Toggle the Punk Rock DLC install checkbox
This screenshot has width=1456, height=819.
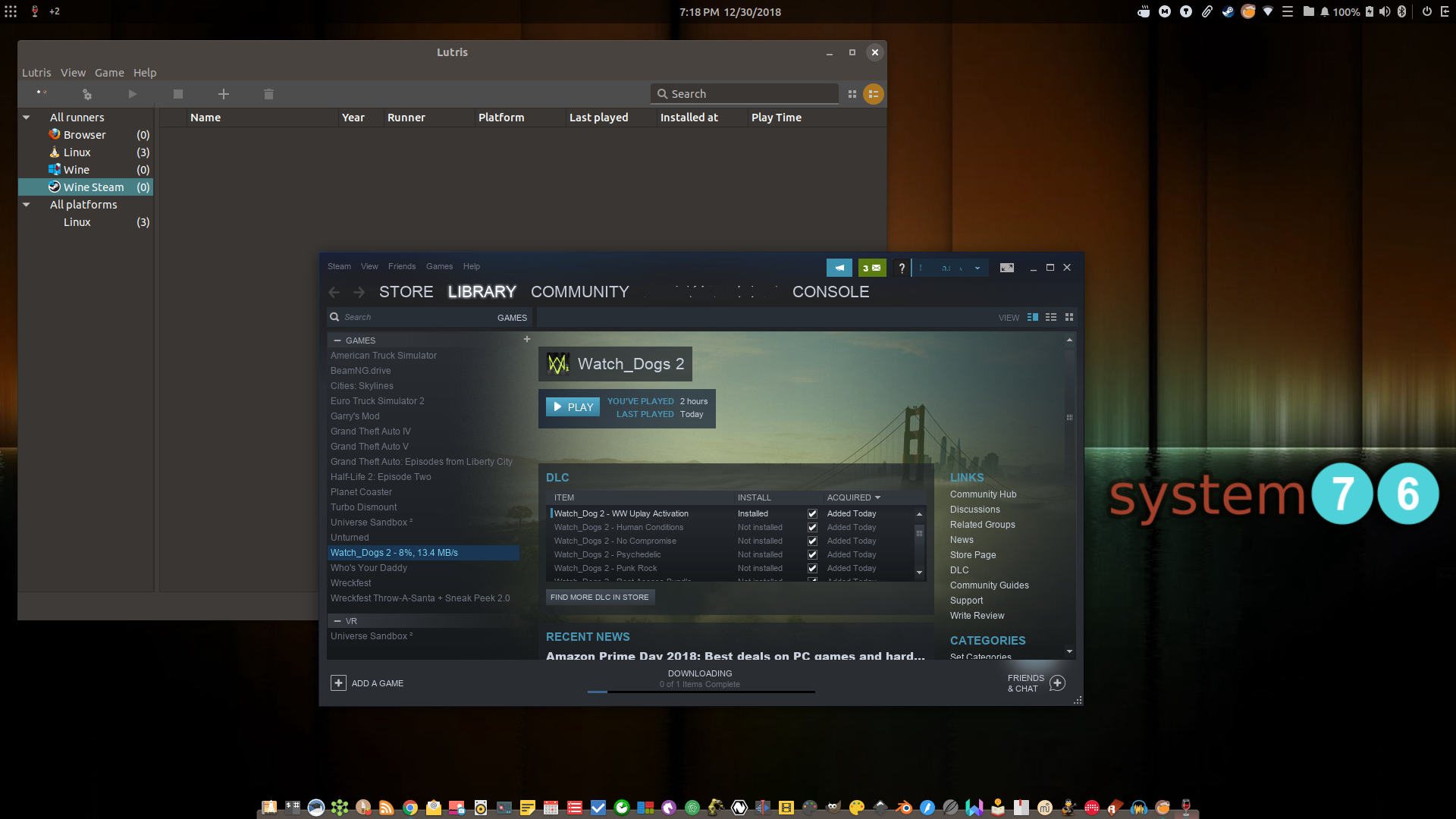[x=812, y=569]
